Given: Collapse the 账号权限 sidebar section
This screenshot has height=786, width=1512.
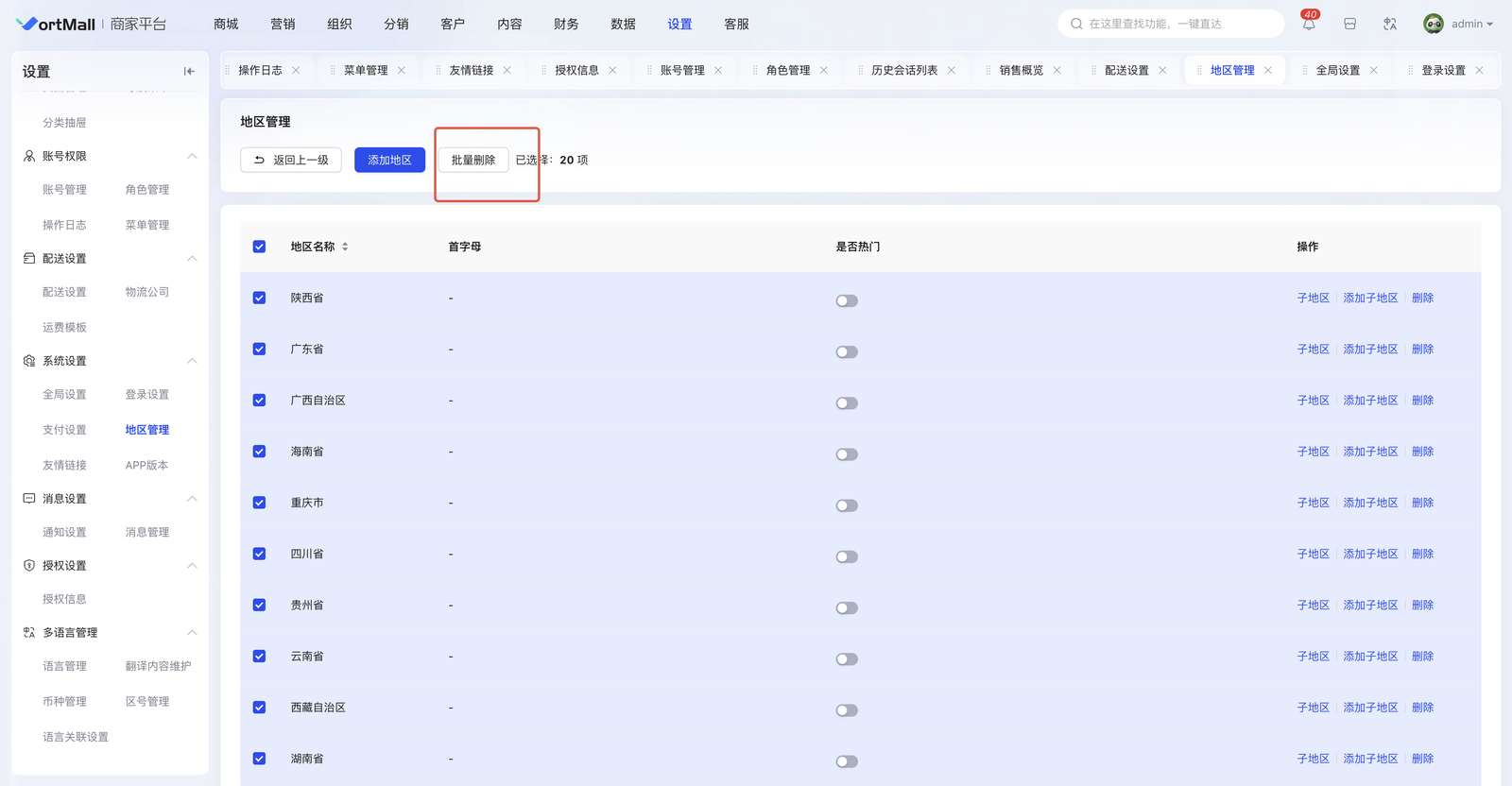Looking at the screenshot, I should [192, 156].
